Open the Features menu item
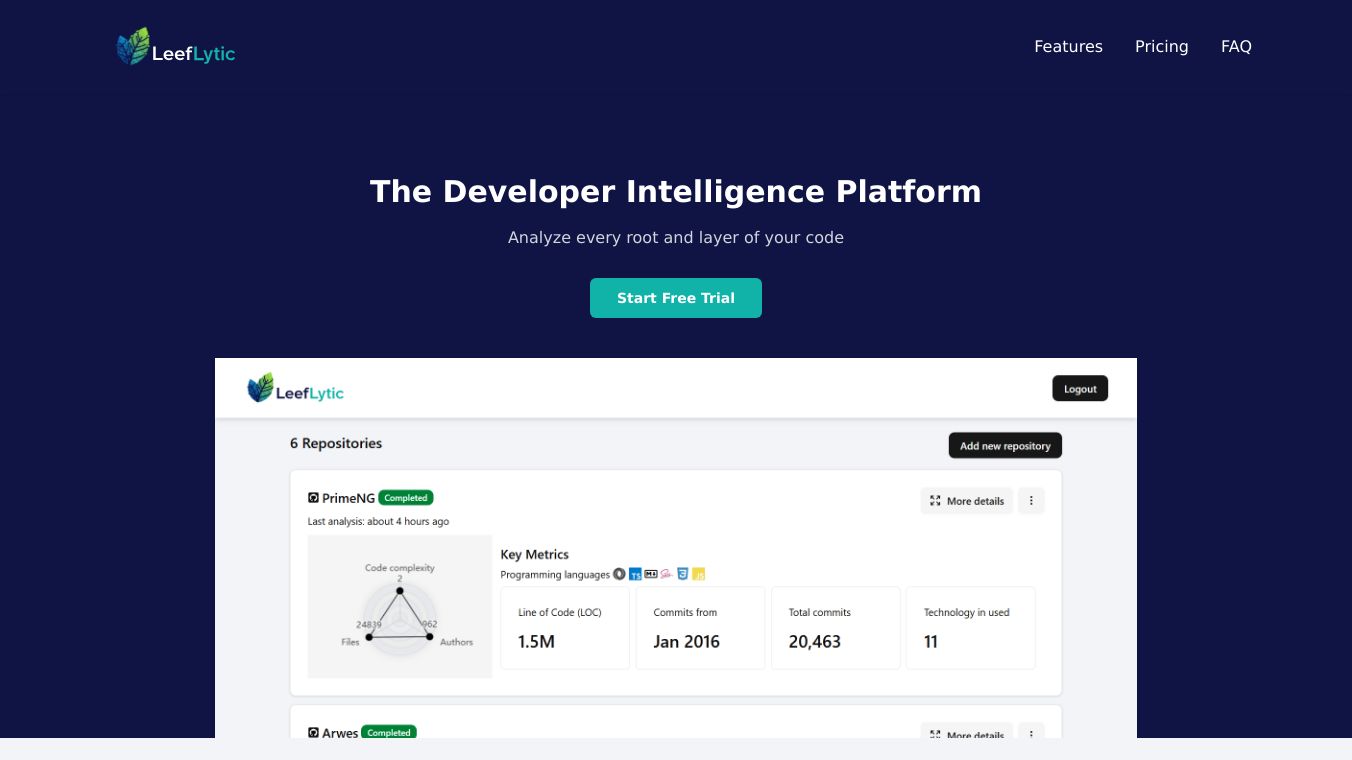 coord(1068,47)
